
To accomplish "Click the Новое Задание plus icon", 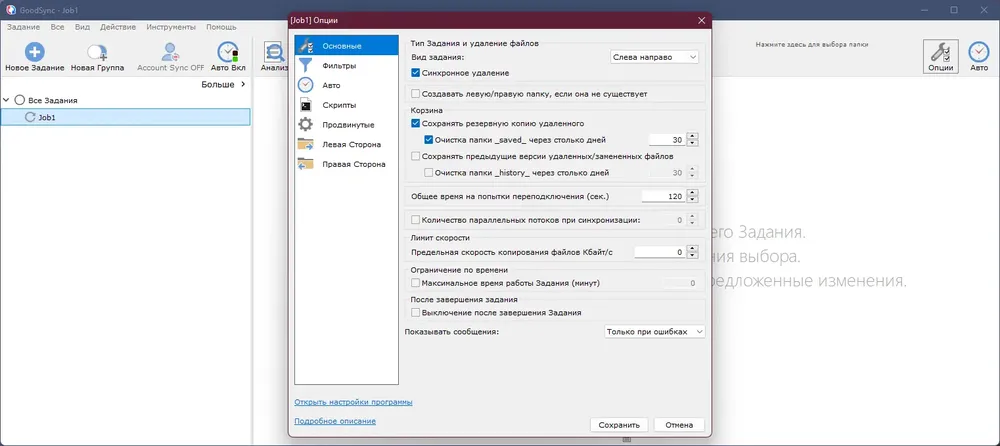I will (34, 52).
